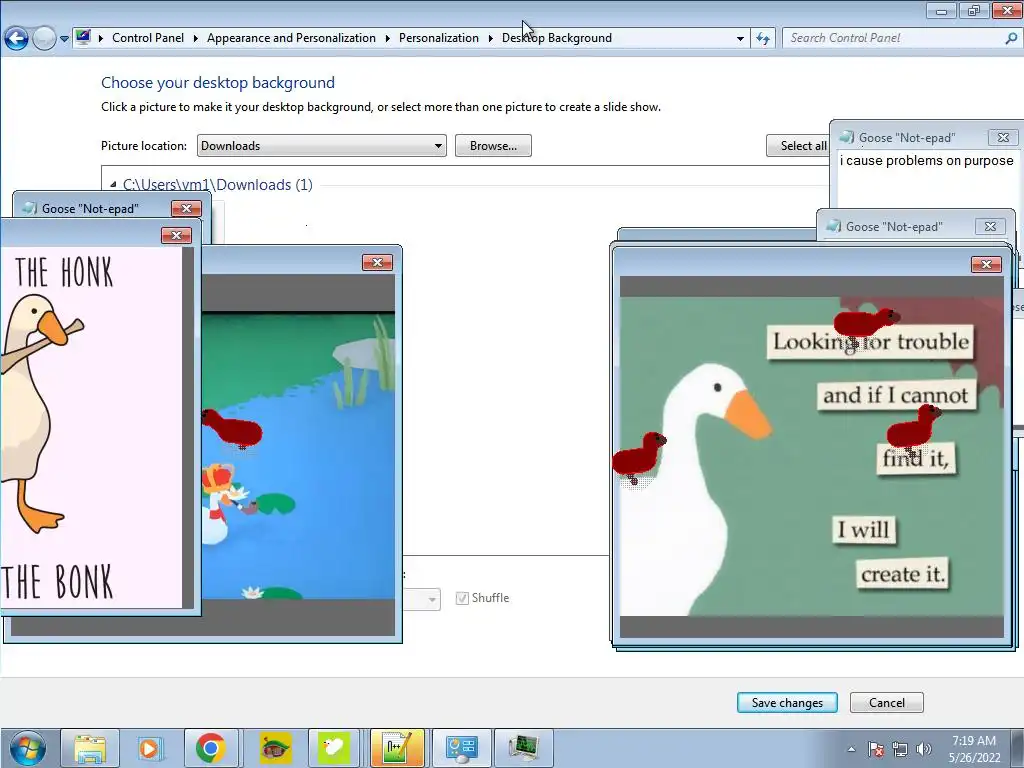Click red goose on the pond image

[232, 428]
